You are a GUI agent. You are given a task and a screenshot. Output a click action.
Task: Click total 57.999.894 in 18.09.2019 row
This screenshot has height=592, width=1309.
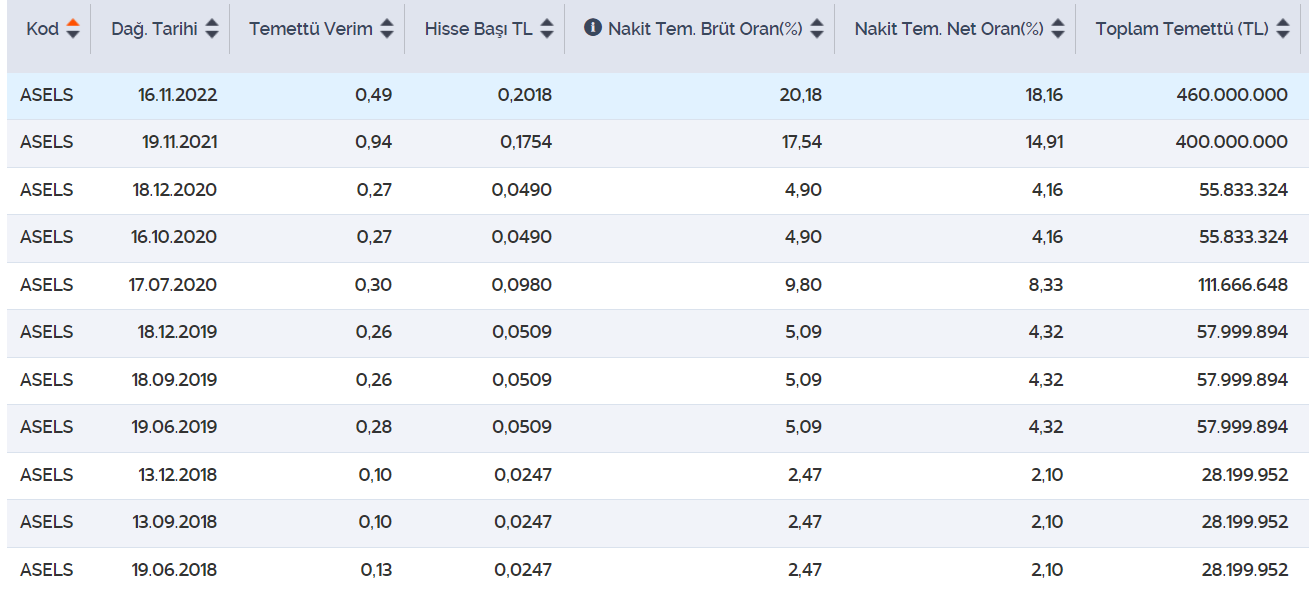point(1243,380)
